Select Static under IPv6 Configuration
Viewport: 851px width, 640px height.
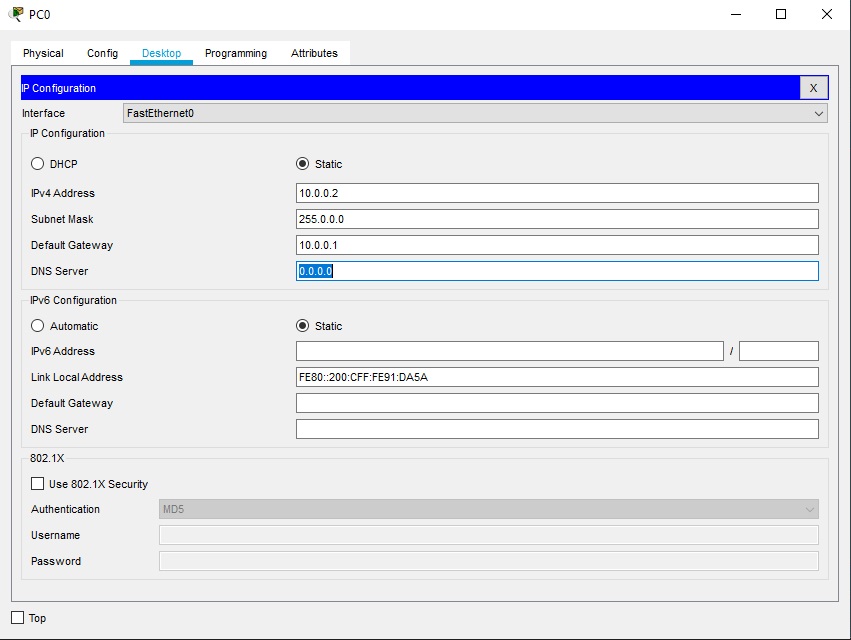[x=302, y=325]
